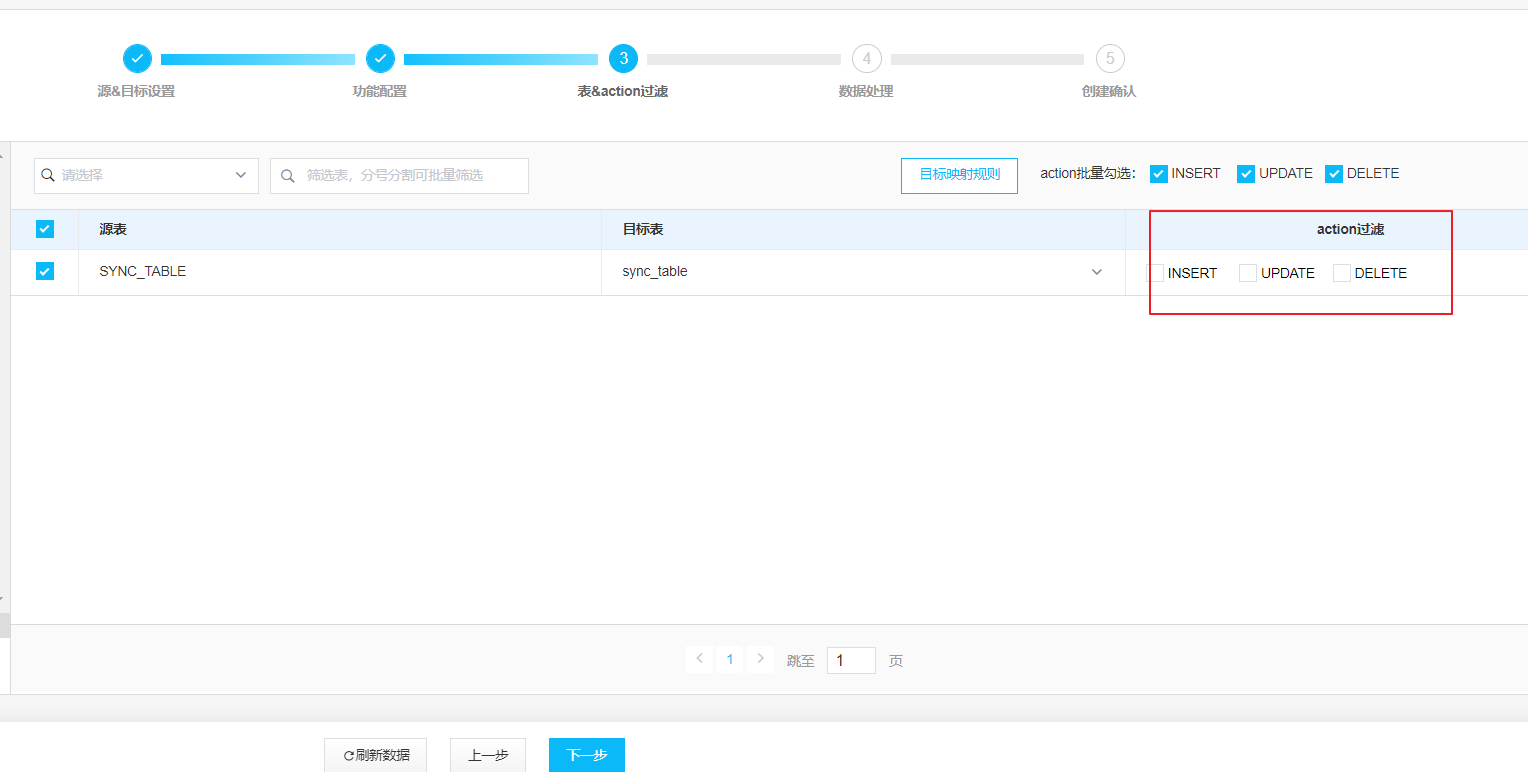
Task: Click the 数据处理 step label
Action: tap(866, 92)
